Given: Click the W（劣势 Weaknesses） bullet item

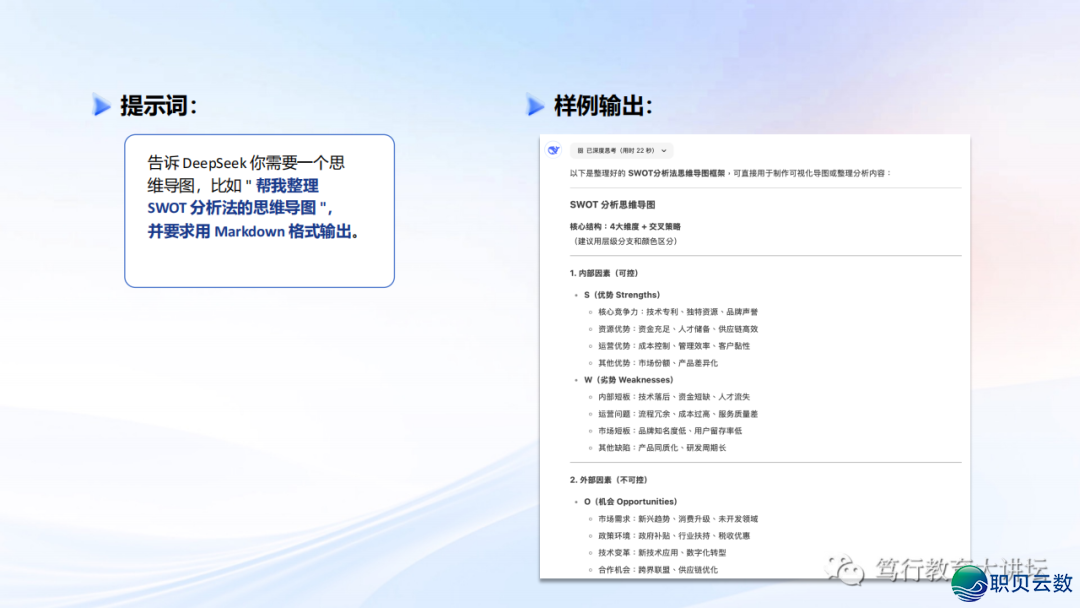Looking at the screenshot, I should (x=629, y=380).
